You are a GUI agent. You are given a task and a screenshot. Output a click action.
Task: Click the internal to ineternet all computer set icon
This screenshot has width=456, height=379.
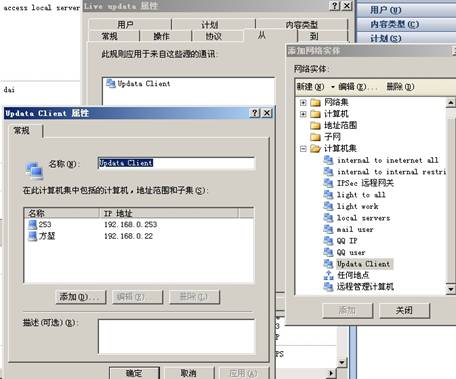[328, 160]
